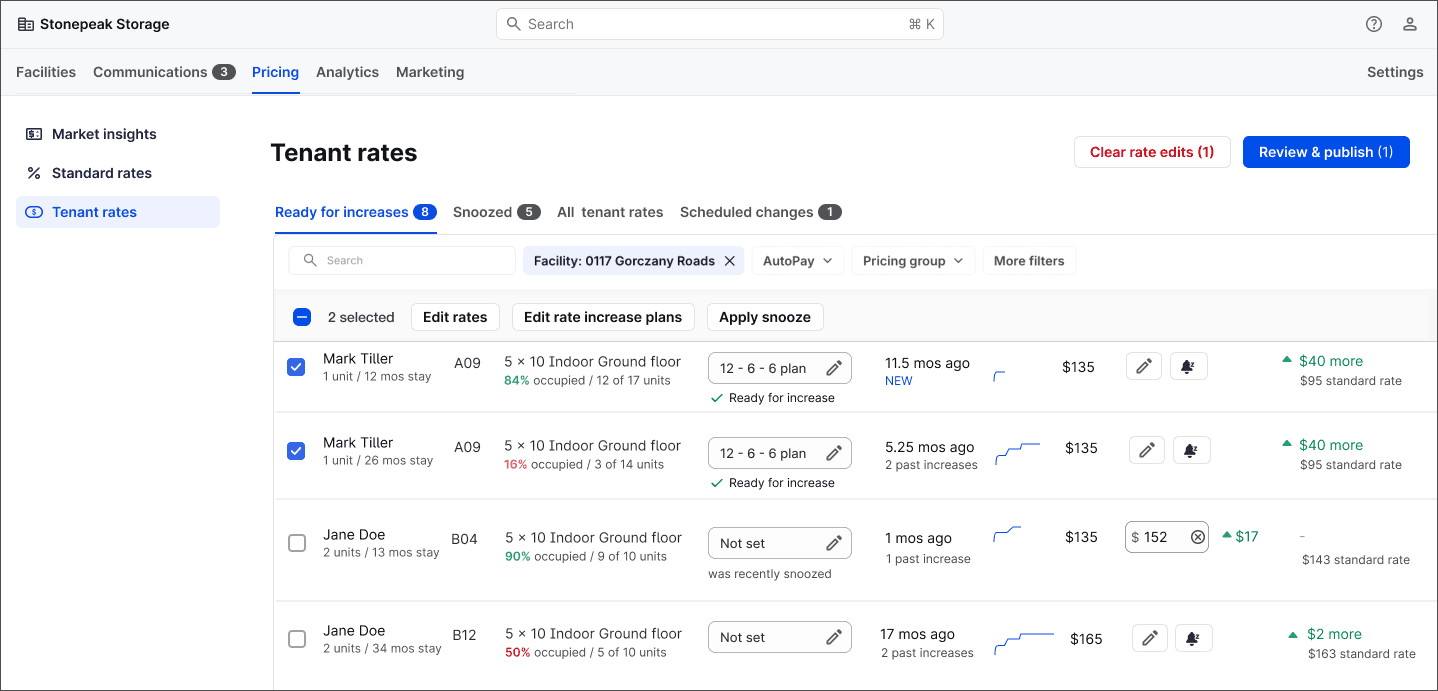Click the Review & publish button
The image size is (1438, 691).
(1325, 152)
